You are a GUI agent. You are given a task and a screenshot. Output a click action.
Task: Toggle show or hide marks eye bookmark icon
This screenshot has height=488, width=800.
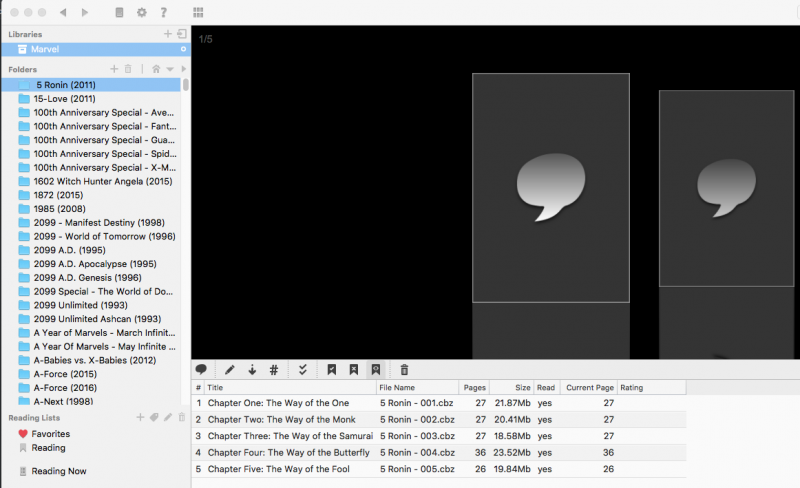376,370
